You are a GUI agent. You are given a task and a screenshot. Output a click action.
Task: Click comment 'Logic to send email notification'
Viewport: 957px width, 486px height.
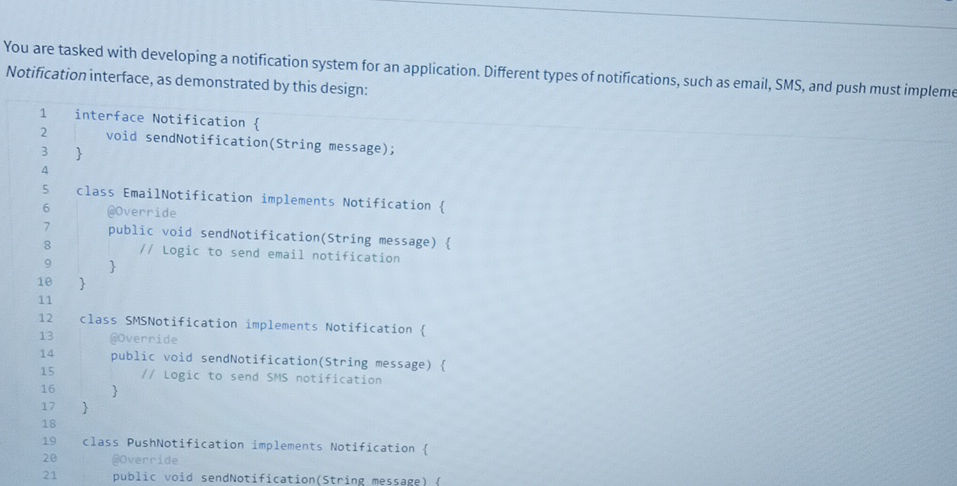(x=269, y=254)
